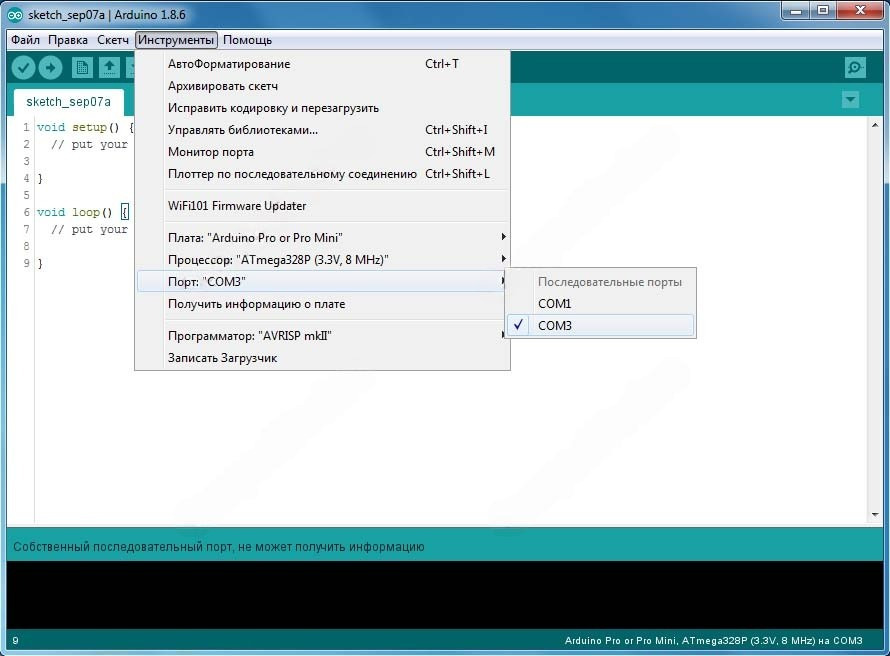Click the Open sketch toolbar icon
Screen dimensions: 890x656
109,67
